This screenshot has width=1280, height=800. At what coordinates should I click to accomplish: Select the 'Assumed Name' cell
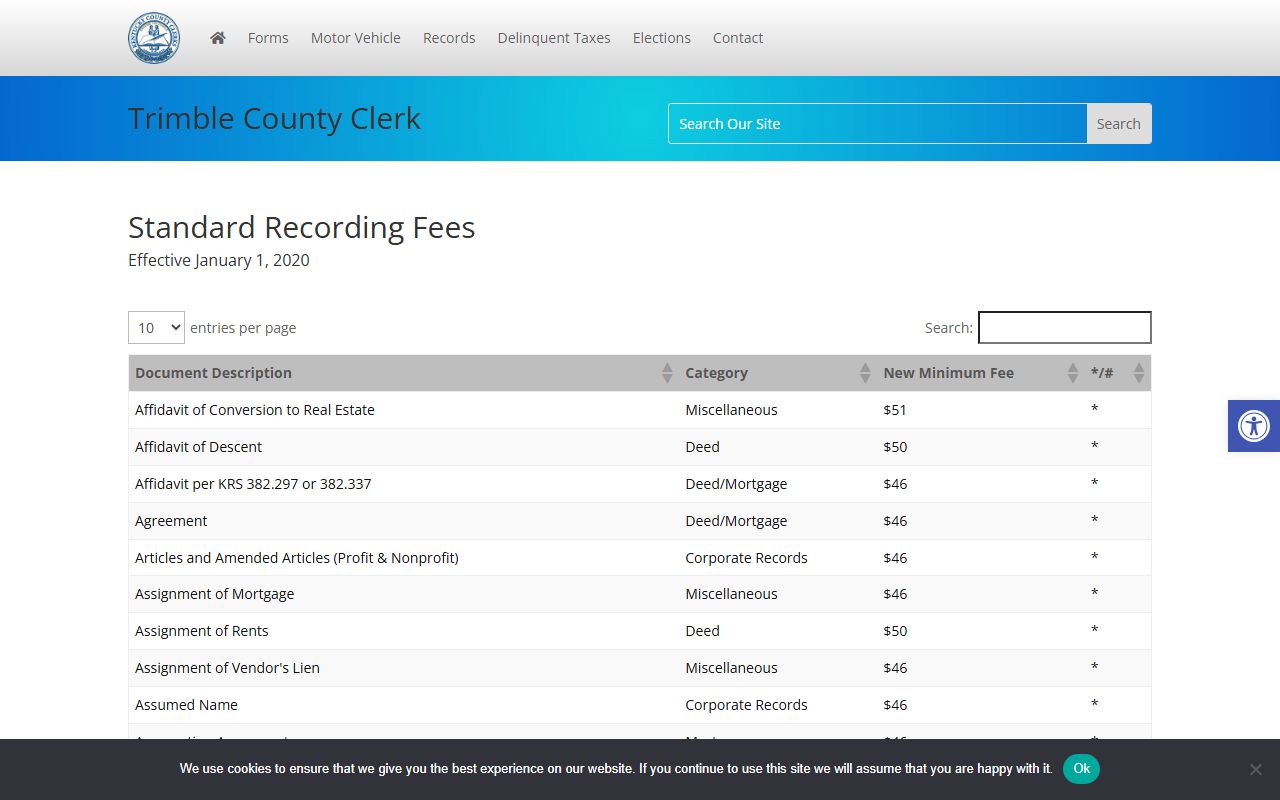tap(403, 705)
